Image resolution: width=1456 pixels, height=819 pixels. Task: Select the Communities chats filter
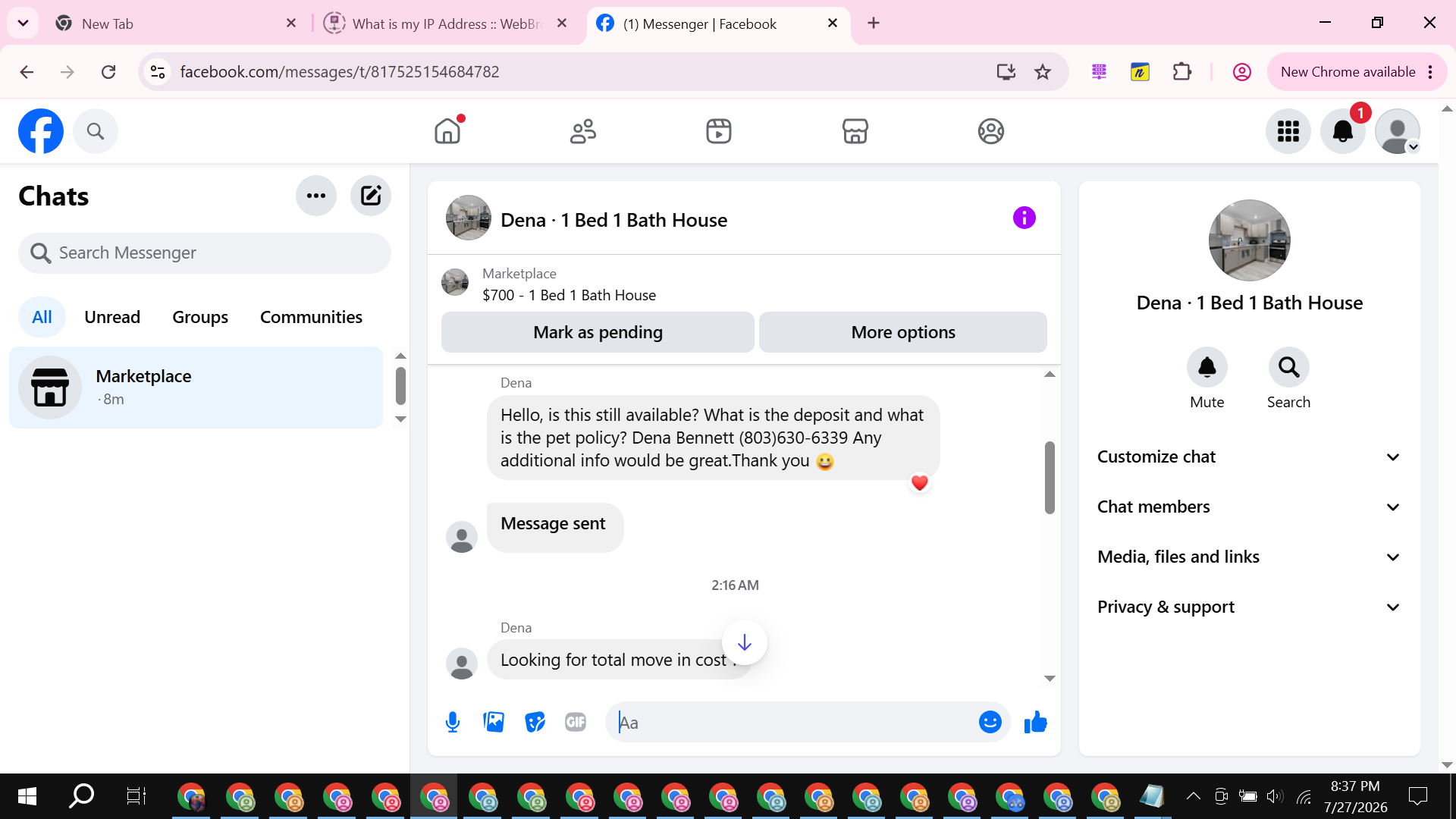311,317
